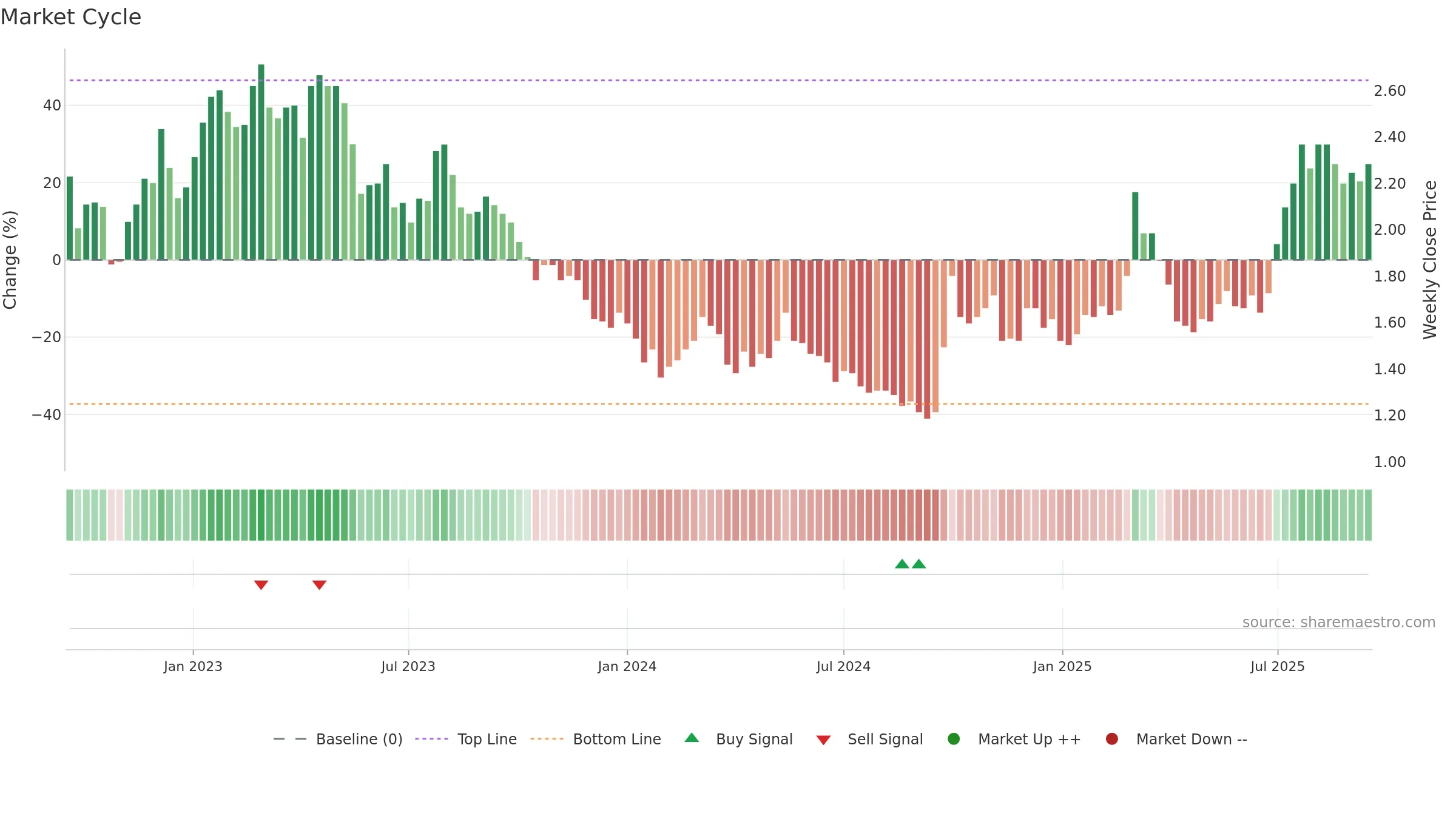The width and height of the screenshot is (1456, 819).
Task: Click the 1.40 price axis value
Action: click(x=1390, y=369)
